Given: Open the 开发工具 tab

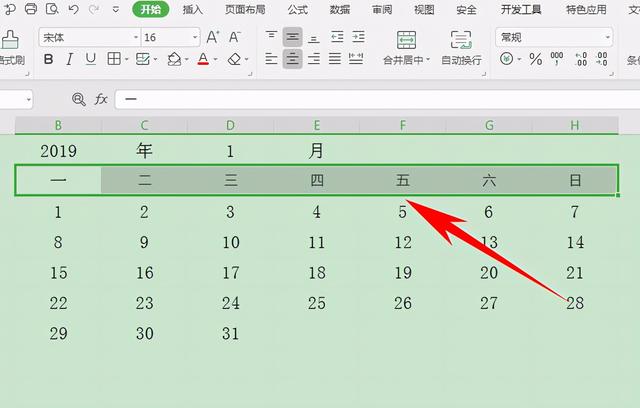Looking at the screenshot, I should point(521,9).
